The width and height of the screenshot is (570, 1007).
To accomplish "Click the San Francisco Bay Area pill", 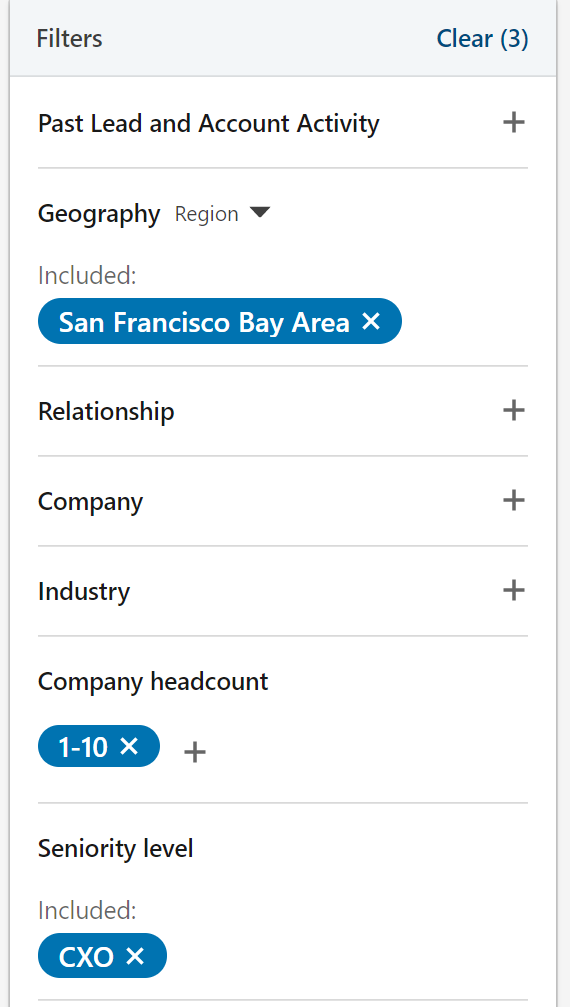I will tap(220, 321).
